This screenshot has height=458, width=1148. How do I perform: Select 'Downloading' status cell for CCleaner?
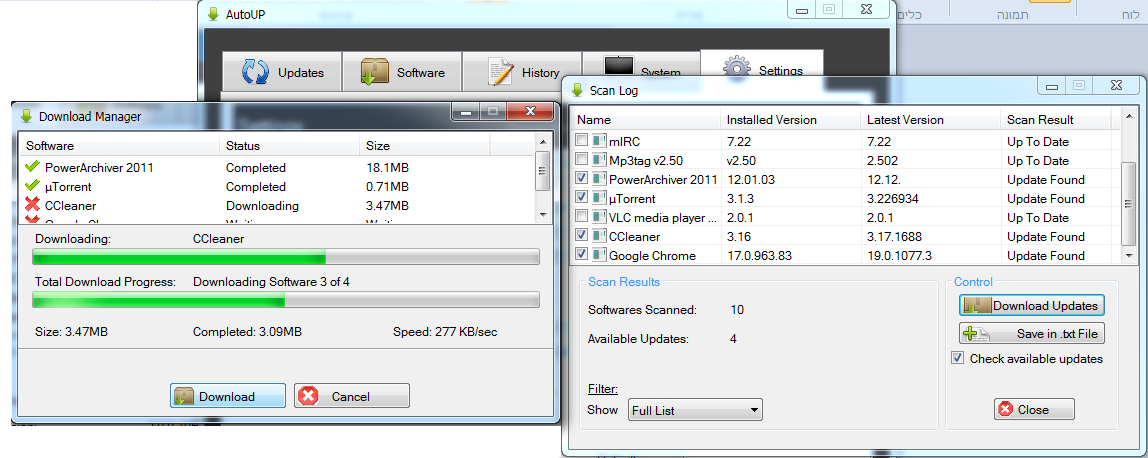262,206
